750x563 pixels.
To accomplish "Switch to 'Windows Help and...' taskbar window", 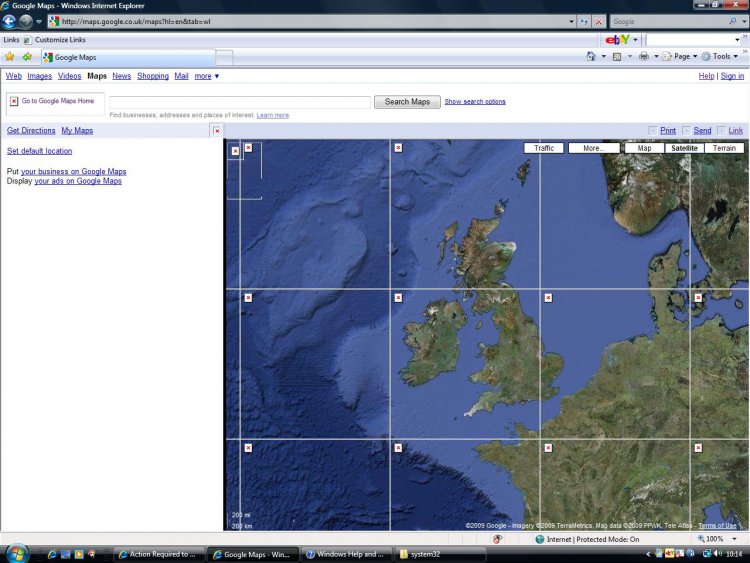I will point(346,554).
